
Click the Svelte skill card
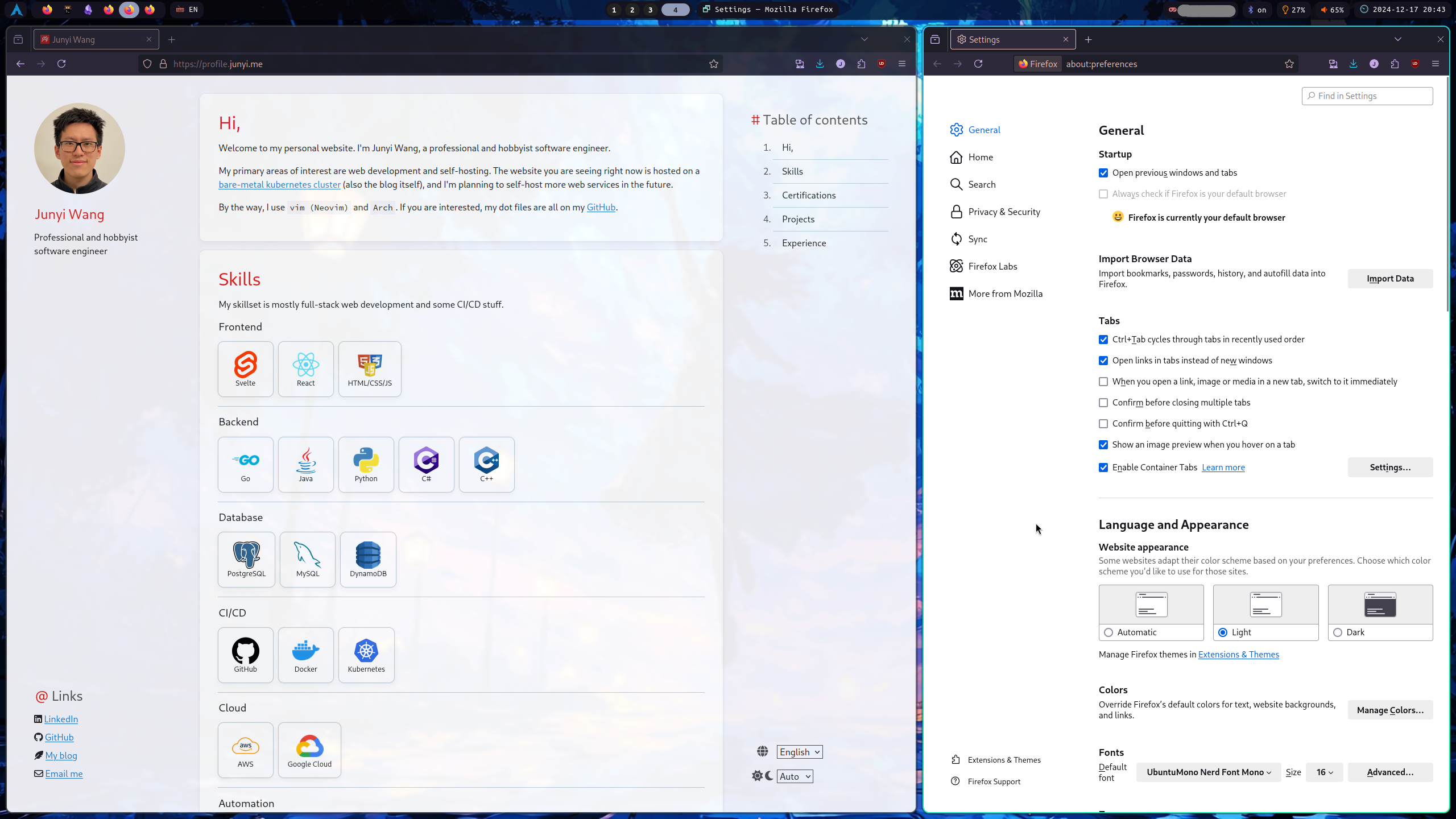pyautogui.click(x=246, y=369)
